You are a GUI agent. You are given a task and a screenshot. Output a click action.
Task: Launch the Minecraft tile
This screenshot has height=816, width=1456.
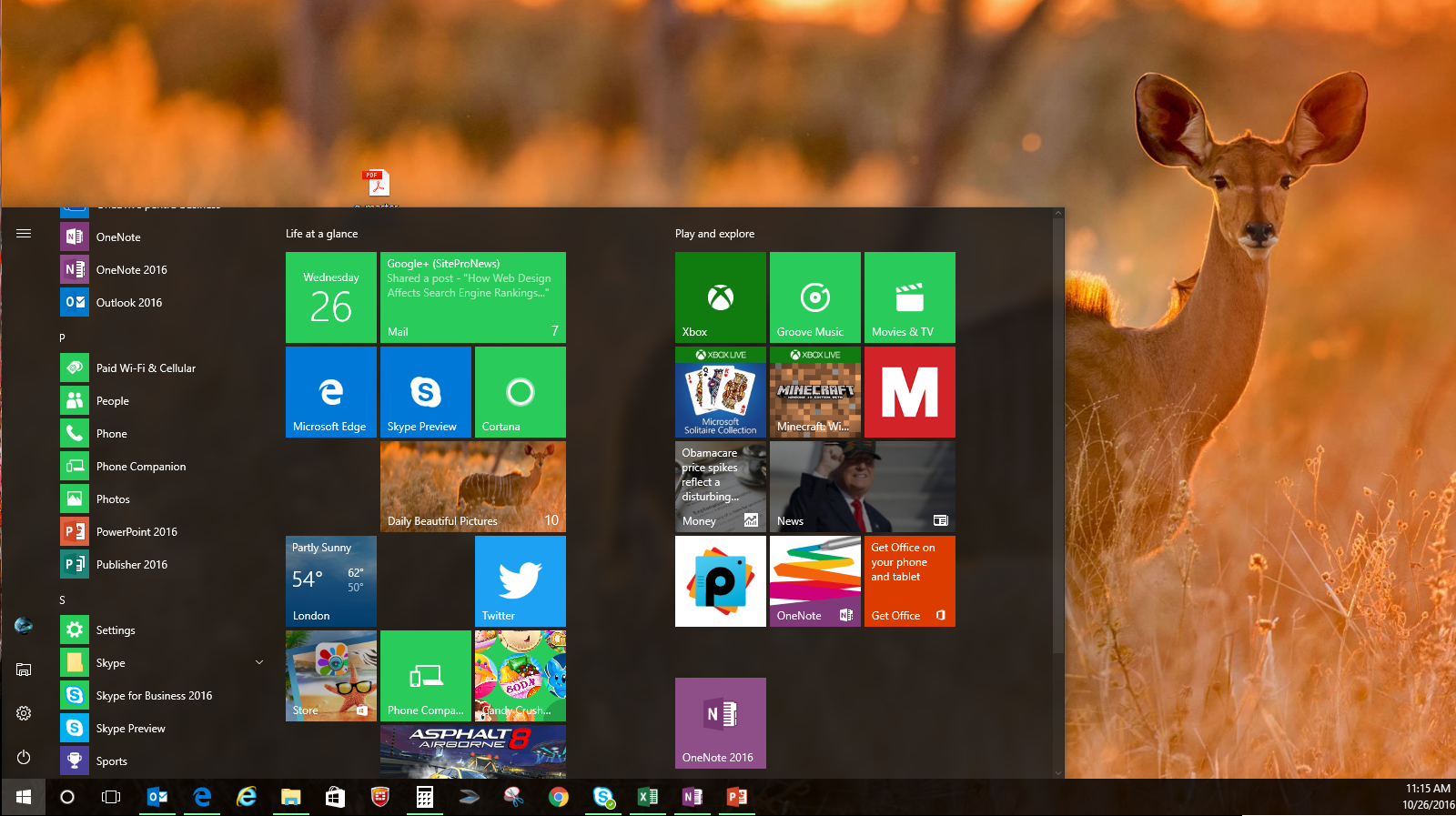[815, 392]
